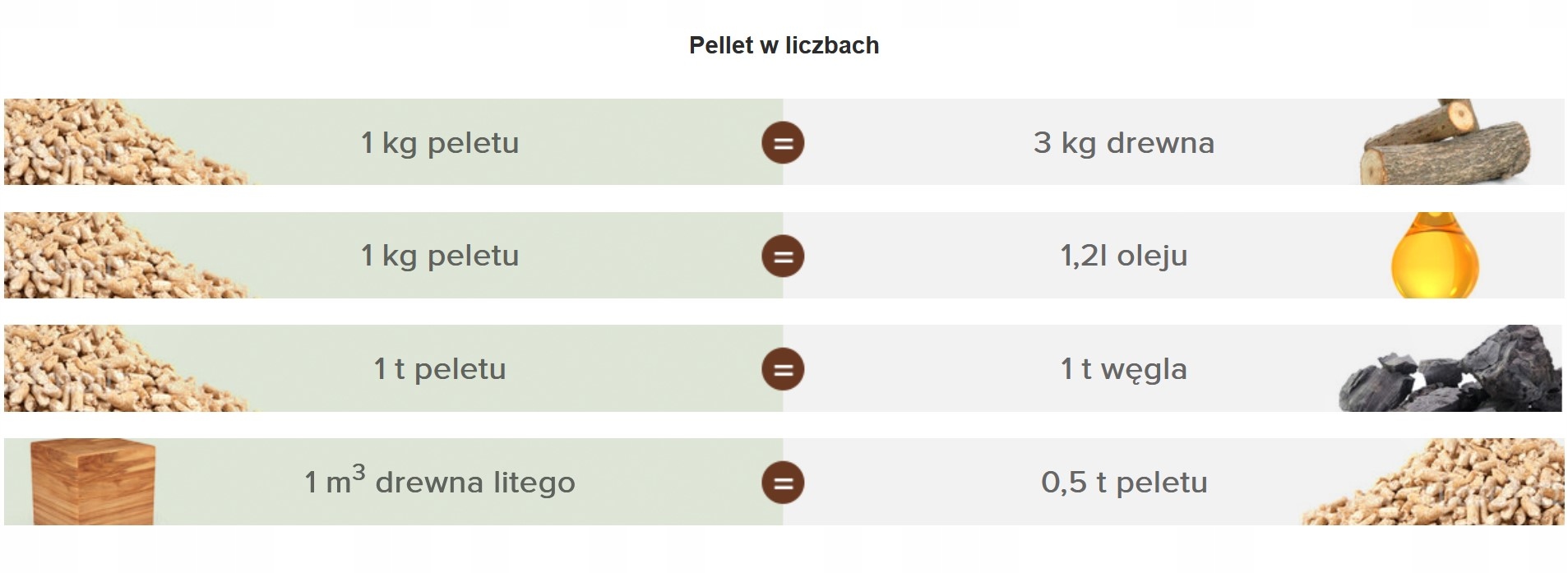The image size is (1568, 573).
Task: Click the 'Pellet w liczbach' heading
Action: (784, 45)
